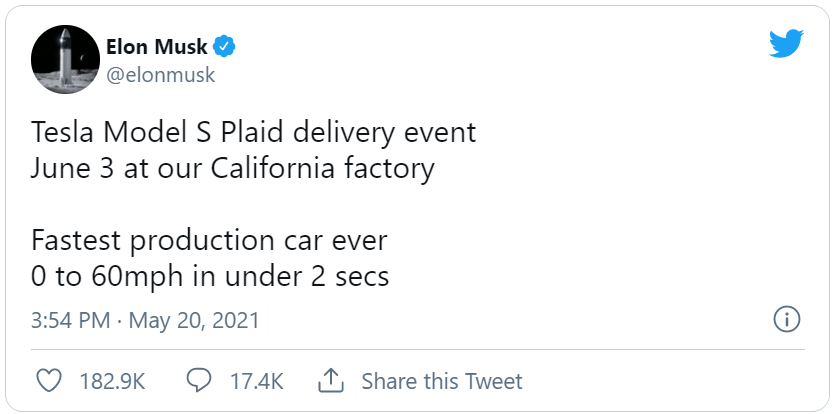Open the @elonmusk handle link
Image resolution: width=834 pixels, height=414 pixels.
tap(160, 75)
